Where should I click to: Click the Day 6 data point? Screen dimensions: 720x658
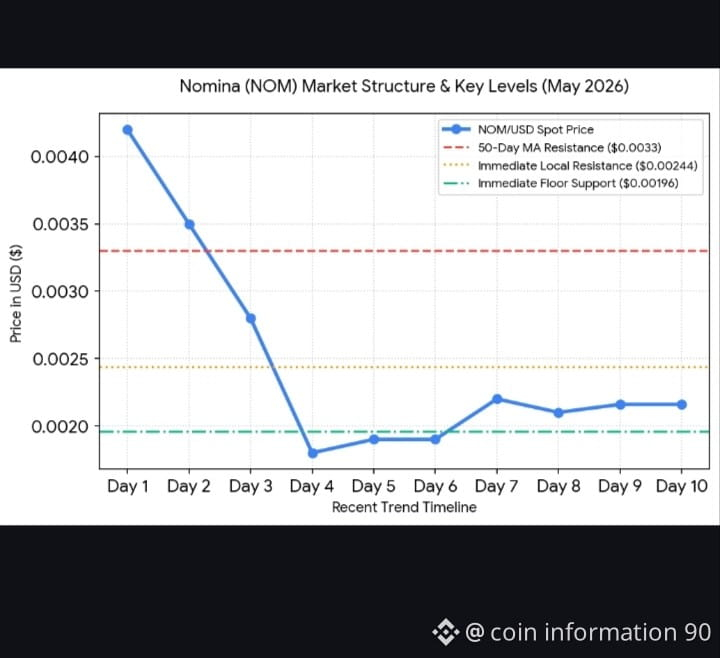tap(435, 439)
